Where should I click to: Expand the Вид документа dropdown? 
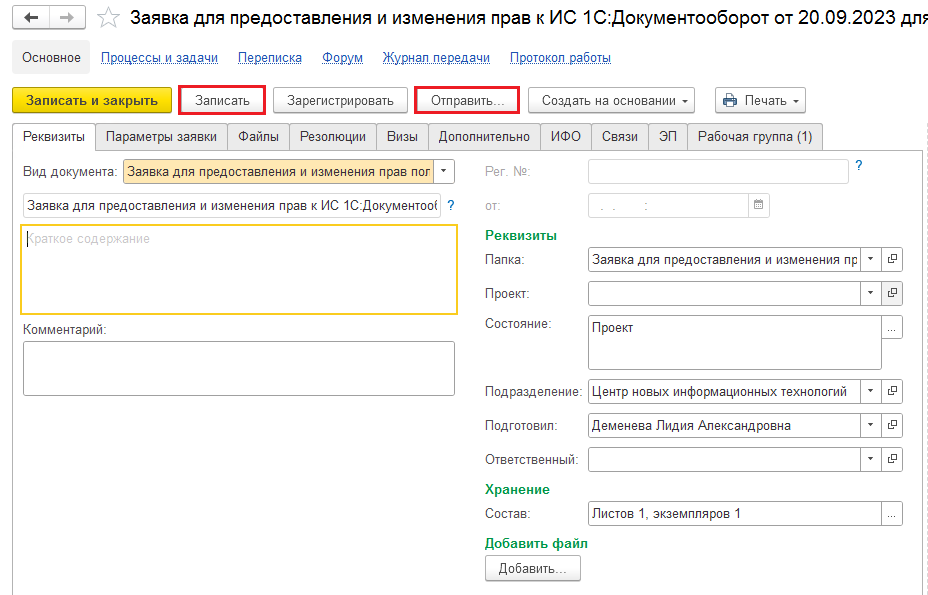444,172
